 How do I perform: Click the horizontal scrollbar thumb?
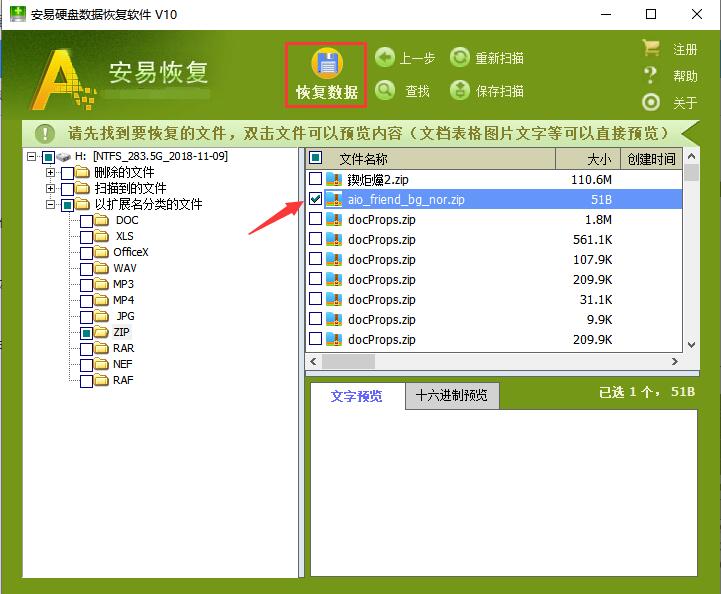pos(349,362)
